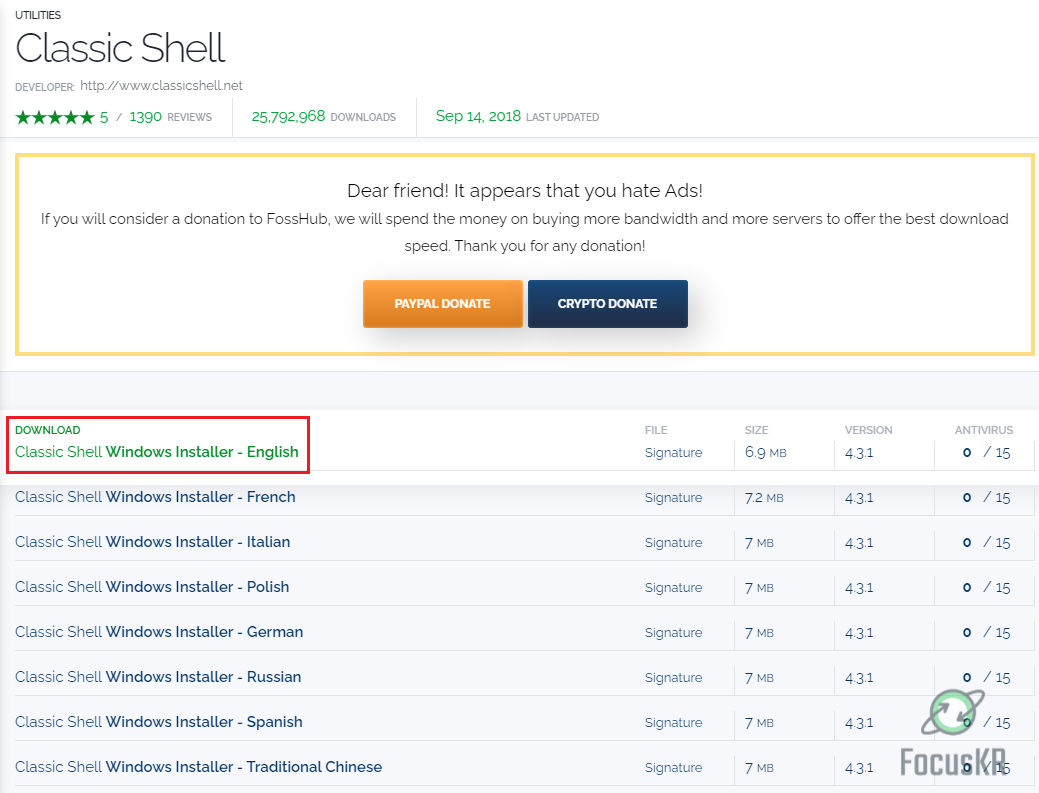The image size is (1039, 793).
Task: Click the 25,792,968 downloads count
Action: [323, 117]
